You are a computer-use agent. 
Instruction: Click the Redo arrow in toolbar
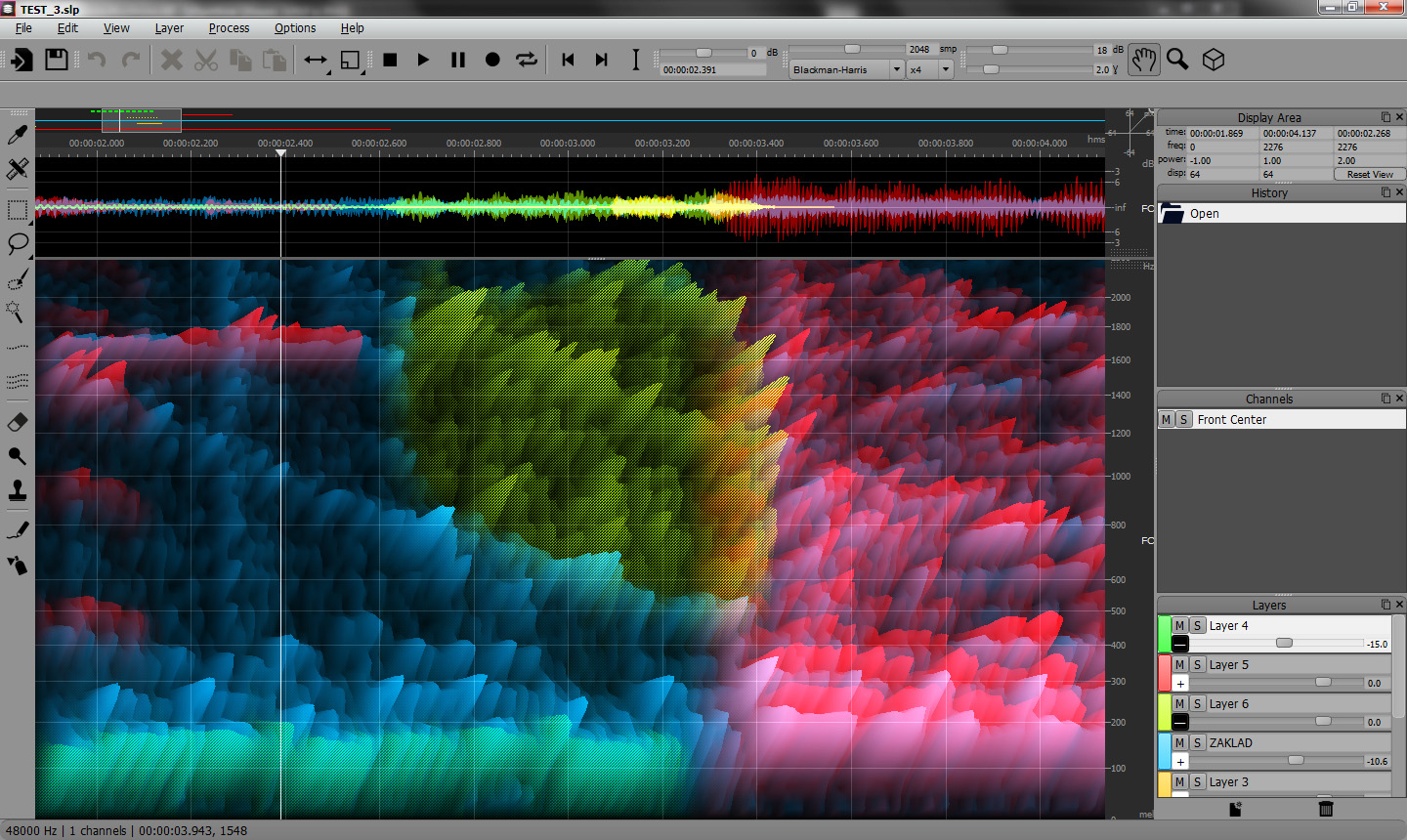point(131,60)
